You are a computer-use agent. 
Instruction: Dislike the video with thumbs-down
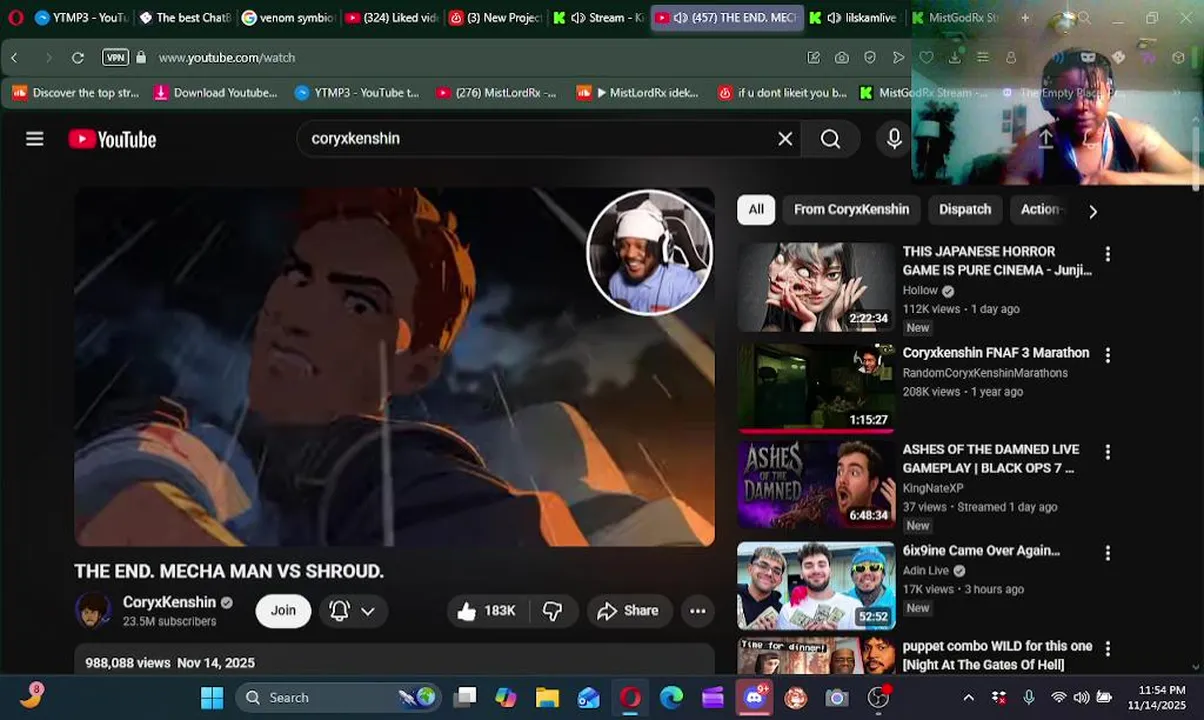(x=552, y=611)
